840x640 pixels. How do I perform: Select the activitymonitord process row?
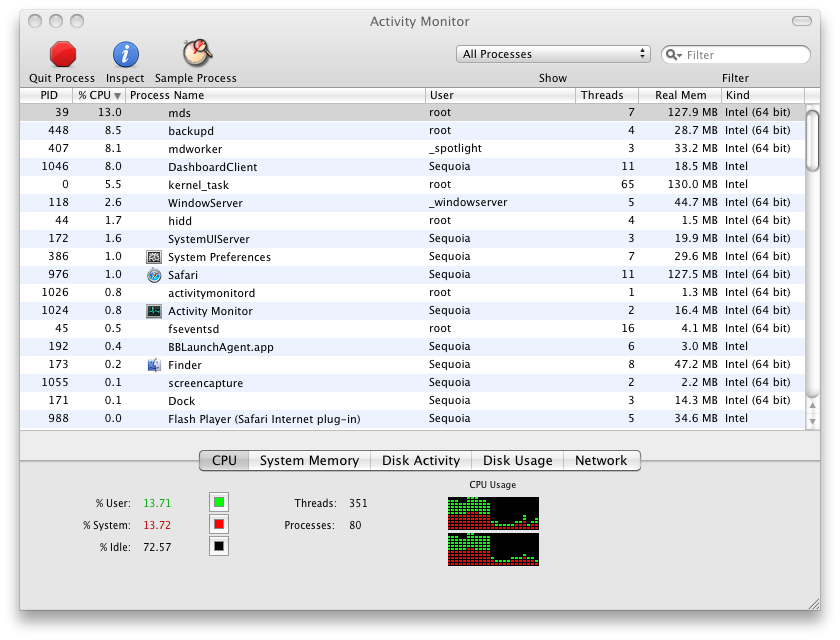412,292
